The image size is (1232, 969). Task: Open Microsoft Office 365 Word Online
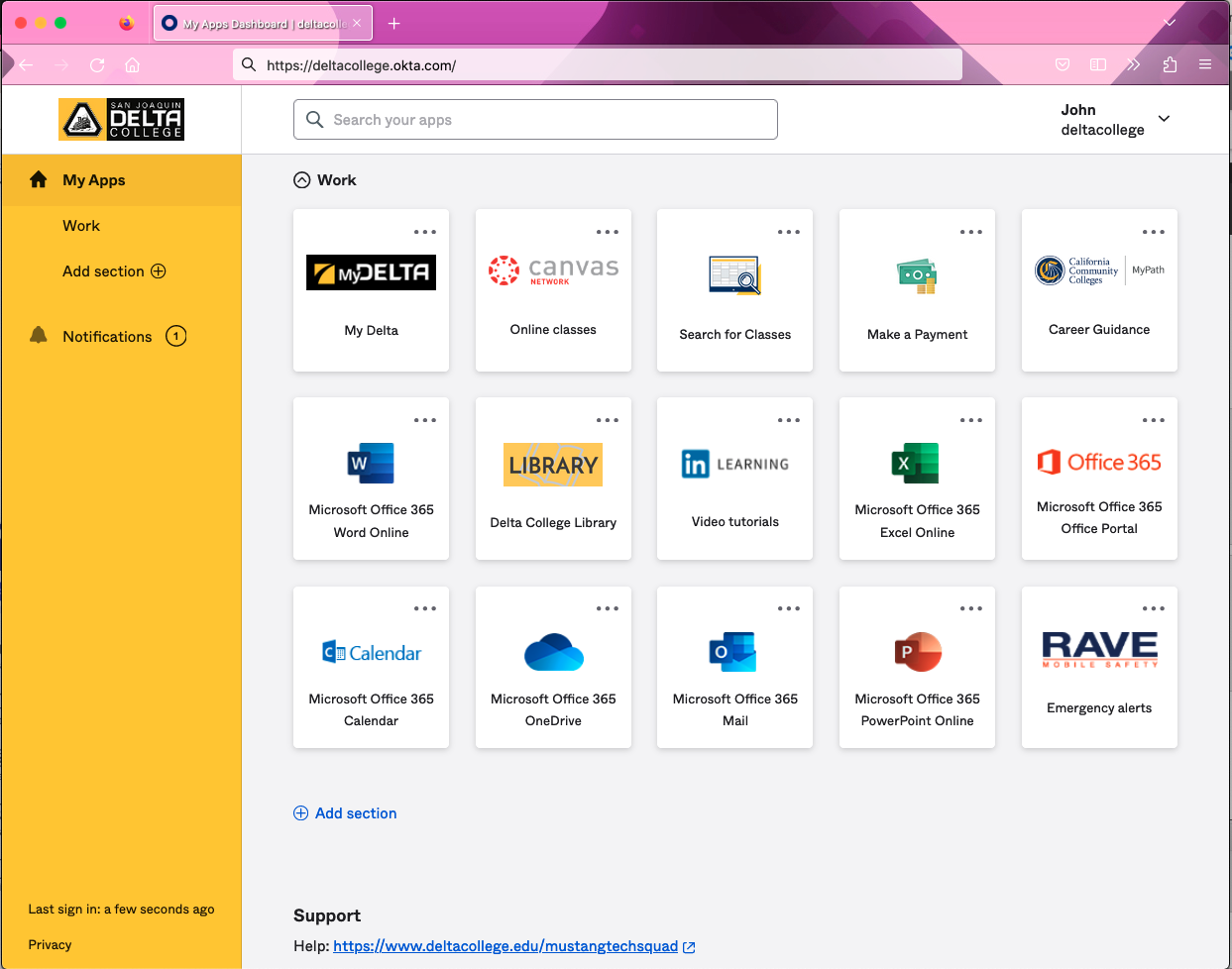click(x=371, y=479)
